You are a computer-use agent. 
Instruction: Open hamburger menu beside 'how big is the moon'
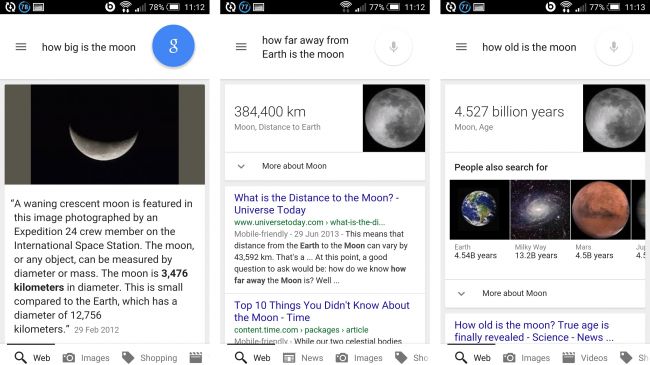(x=21, y=47)
